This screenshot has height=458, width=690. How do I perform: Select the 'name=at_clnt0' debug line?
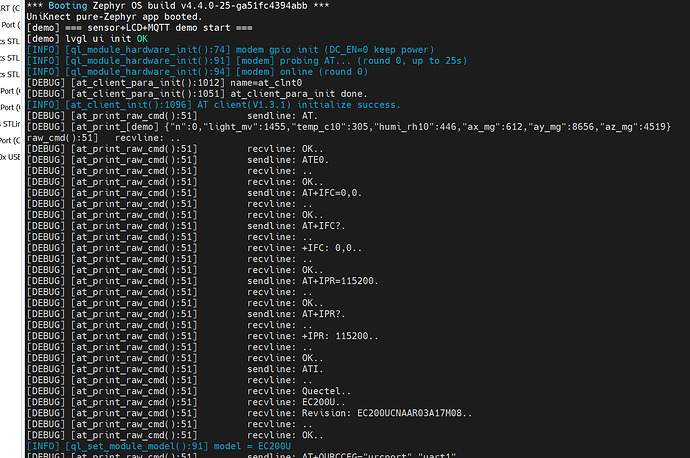[165, 83]
